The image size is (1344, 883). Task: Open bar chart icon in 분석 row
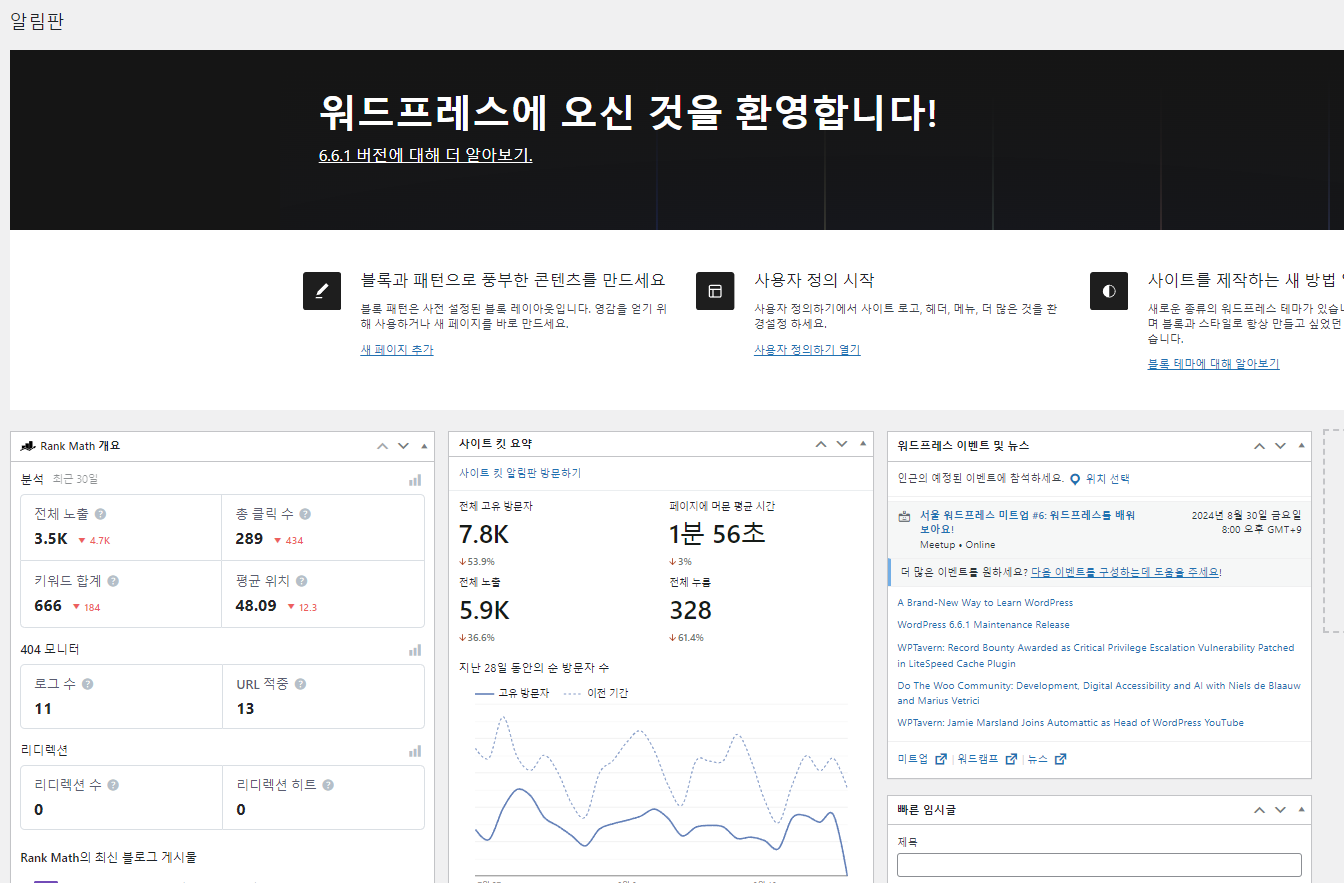pos(415,480)
